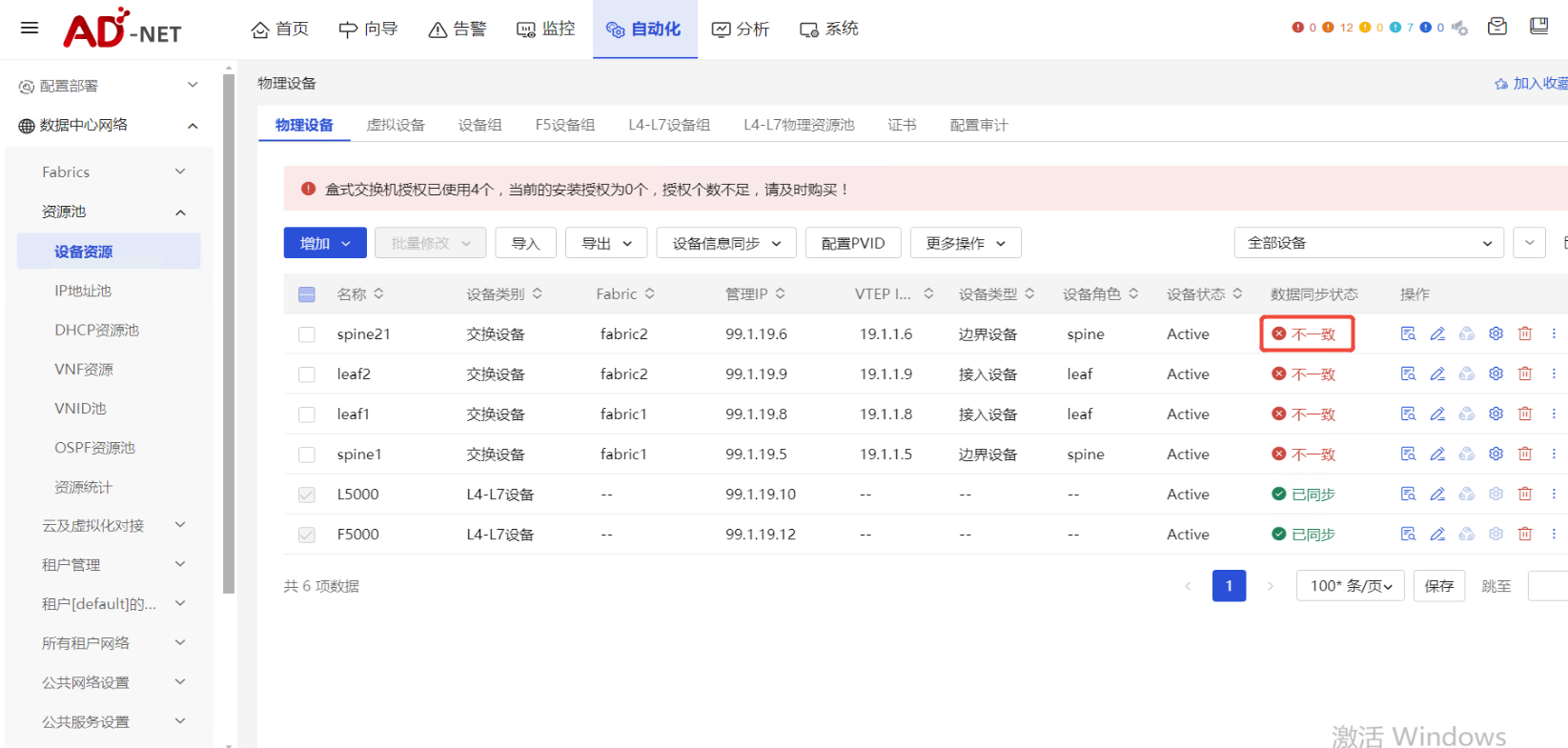Viewport: 1568px width, 748px height.
Task: Click the view details icon for spine21
Action: [1408, 334]
